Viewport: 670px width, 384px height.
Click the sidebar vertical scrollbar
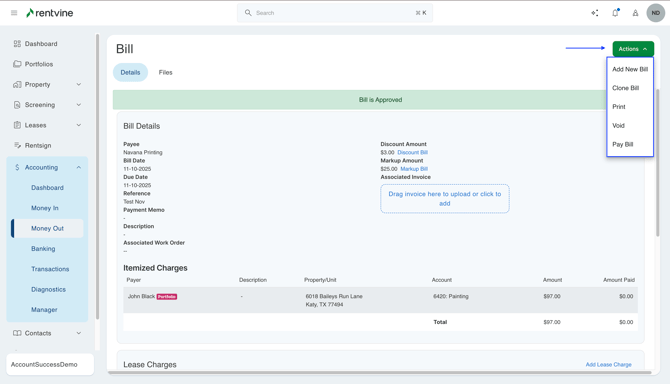97,177
